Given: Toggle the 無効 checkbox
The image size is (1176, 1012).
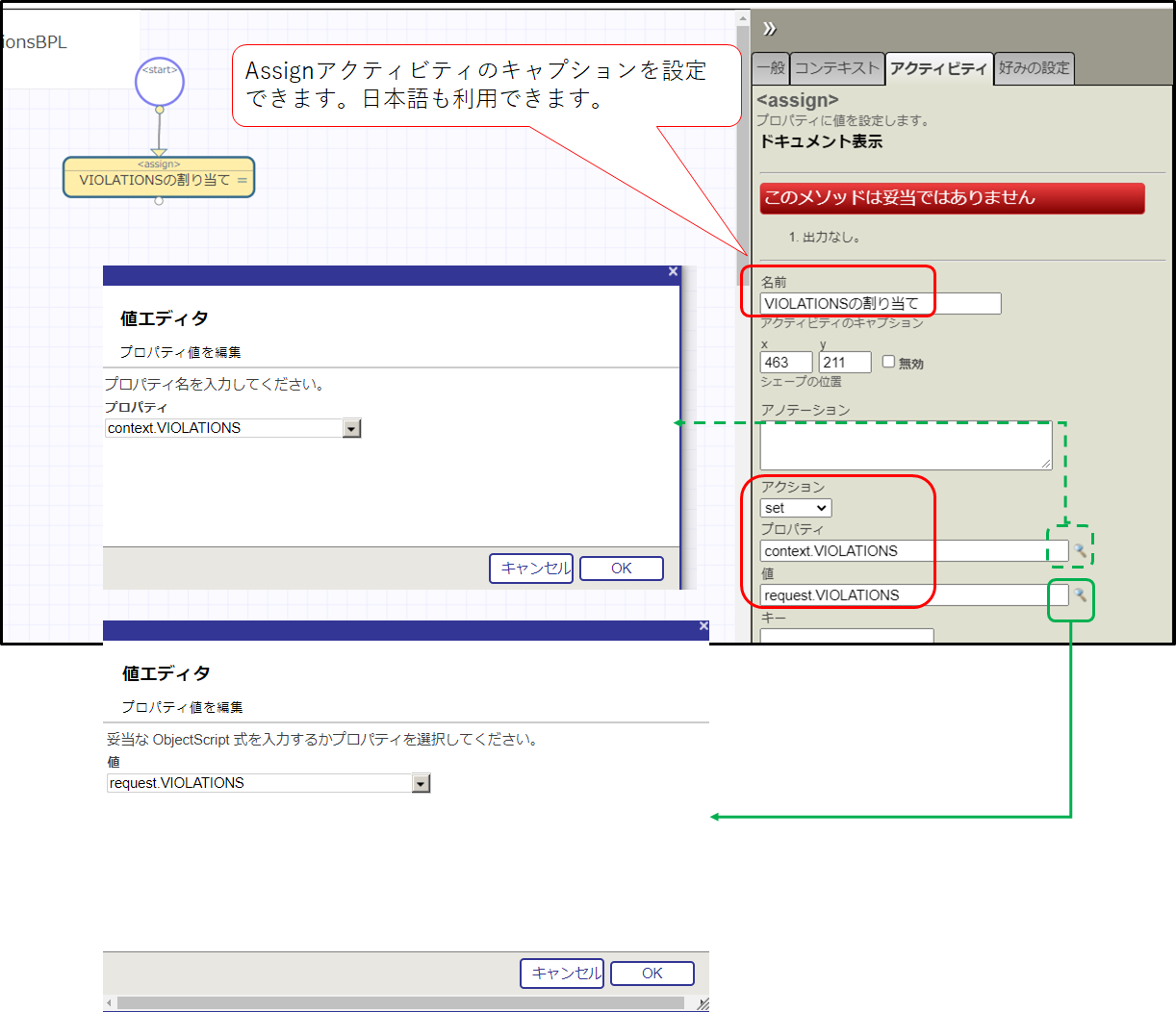Looking at the screenshot, I should pyautogui.click(x=888, y=362).
